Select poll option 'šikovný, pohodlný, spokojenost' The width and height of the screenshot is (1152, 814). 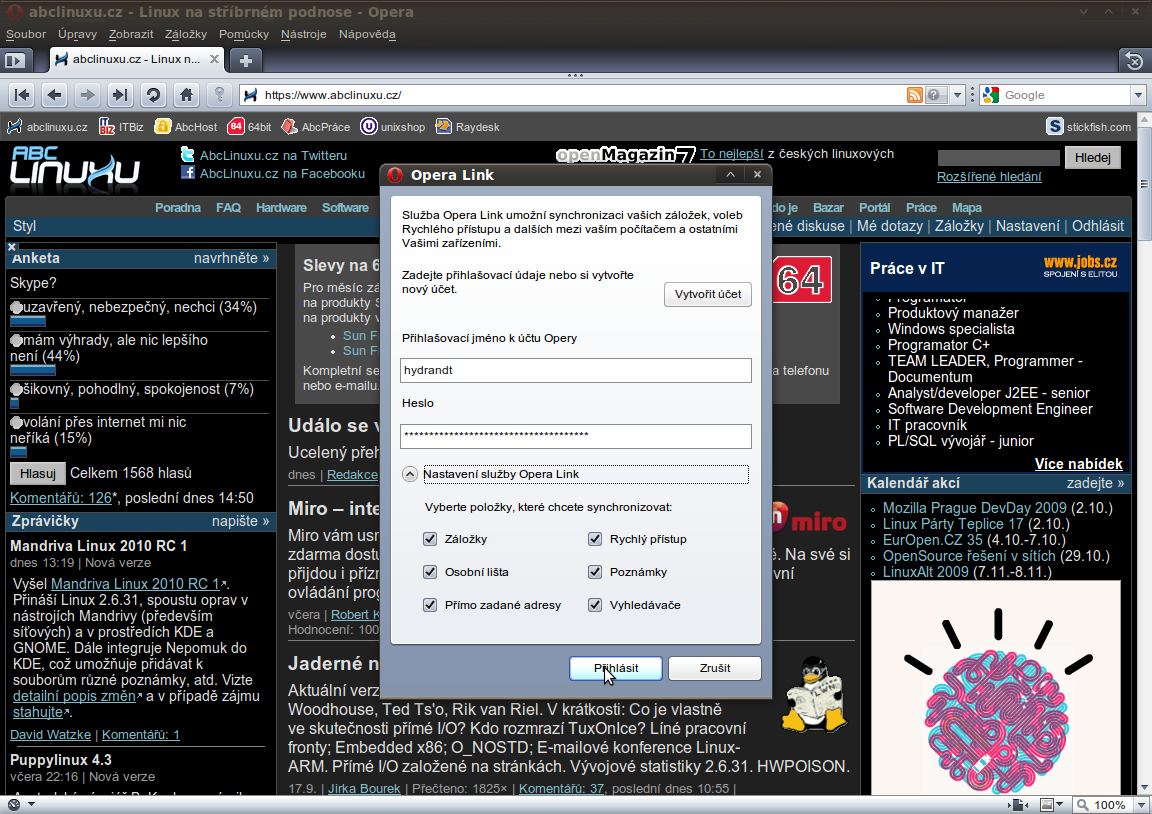(16, 389)
